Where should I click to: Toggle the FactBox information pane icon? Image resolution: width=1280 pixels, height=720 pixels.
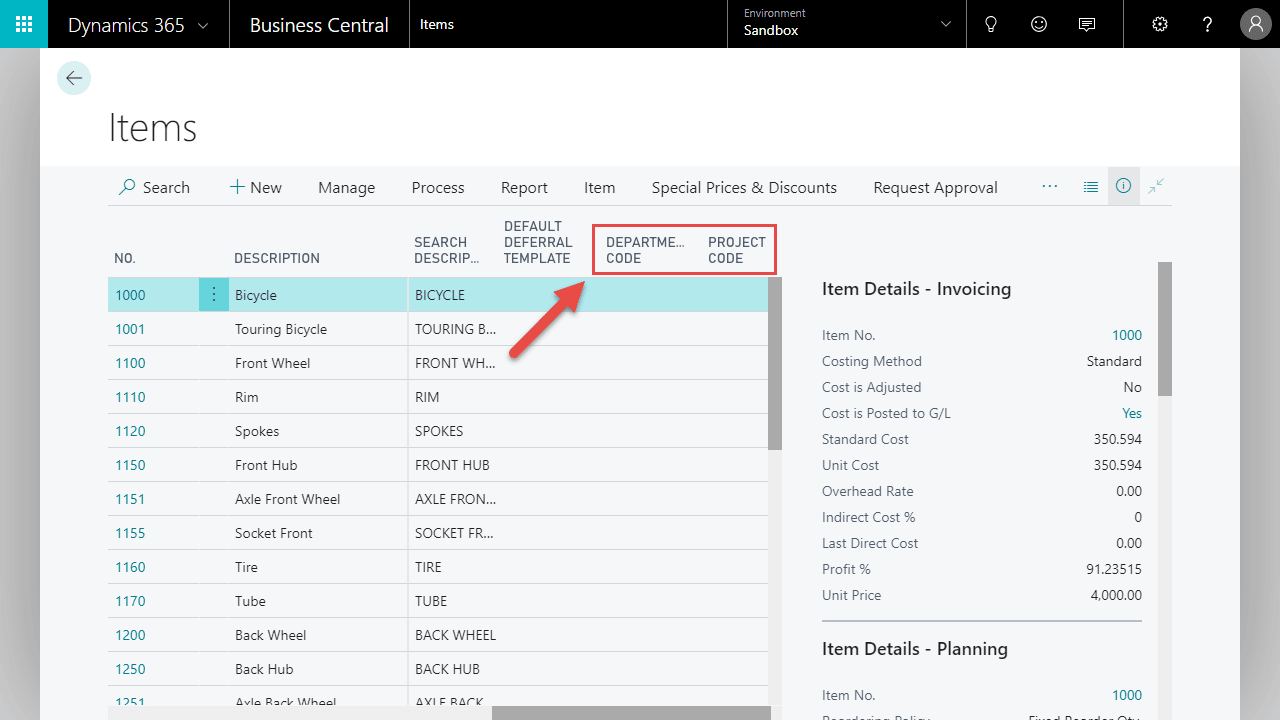tap(1123, 186)
